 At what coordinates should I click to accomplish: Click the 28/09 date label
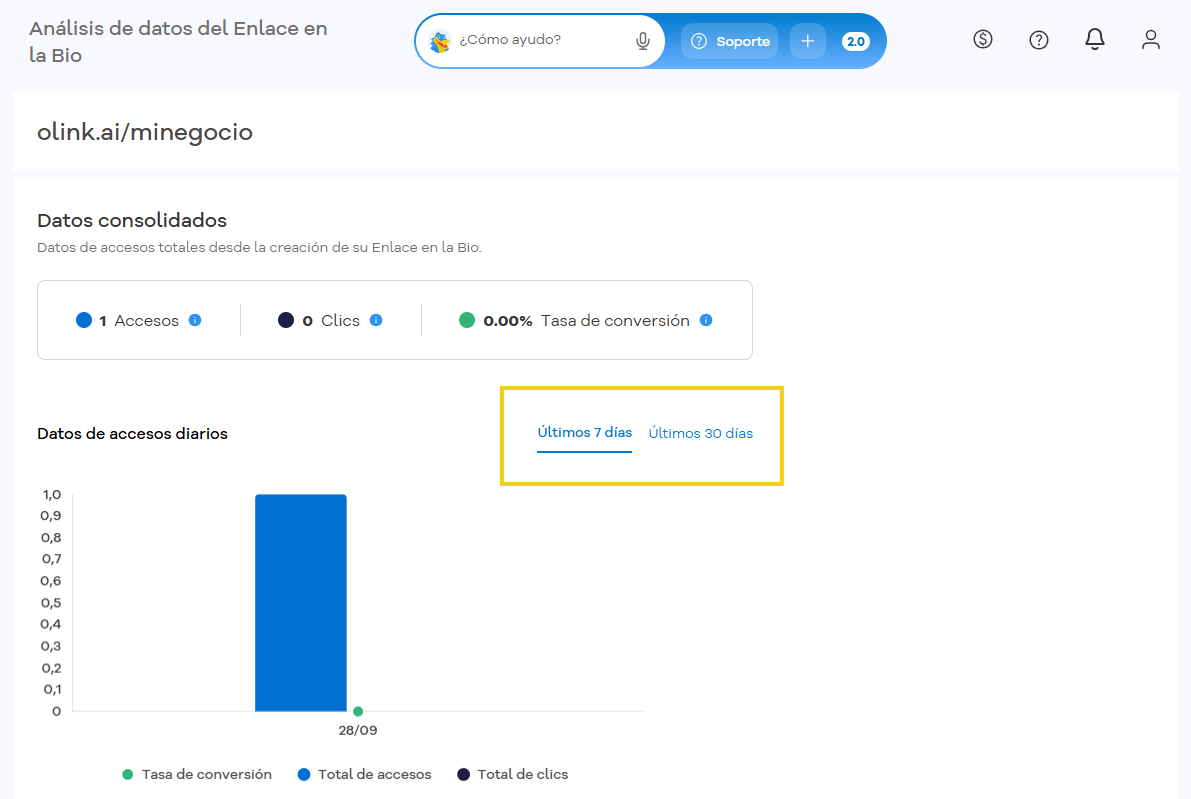pyautogui.click(x=358, y=730)
